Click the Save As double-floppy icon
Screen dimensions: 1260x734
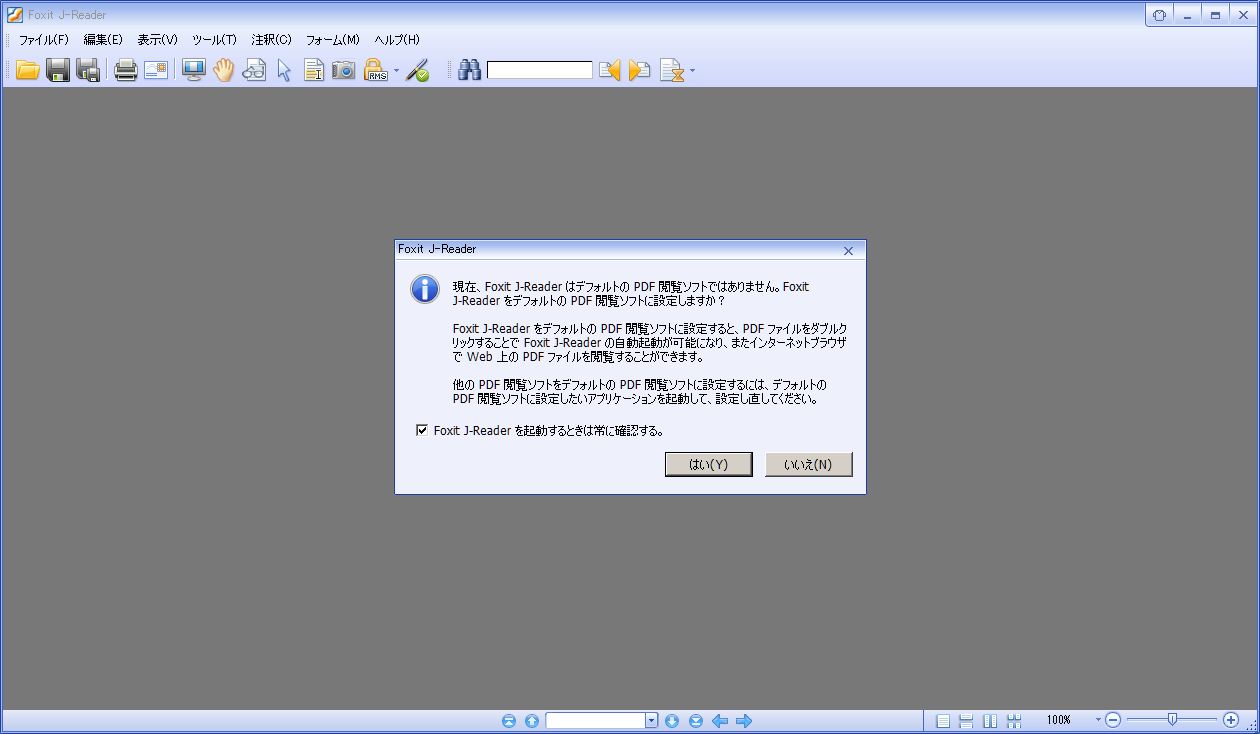coord(88,70)
